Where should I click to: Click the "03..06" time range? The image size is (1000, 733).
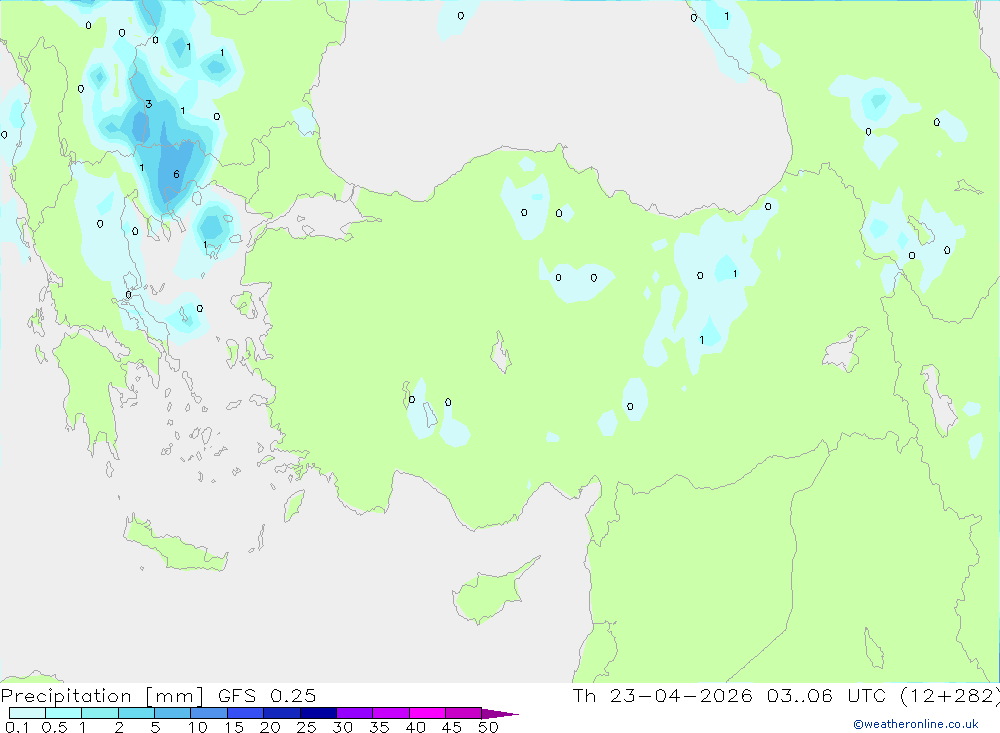800,695
